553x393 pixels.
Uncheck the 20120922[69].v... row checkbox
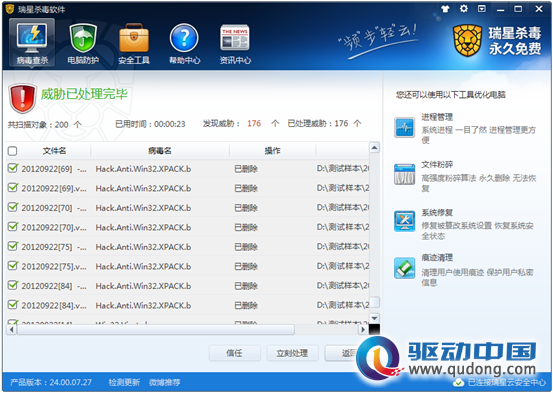pyautogui.click(x=13, y=187)
